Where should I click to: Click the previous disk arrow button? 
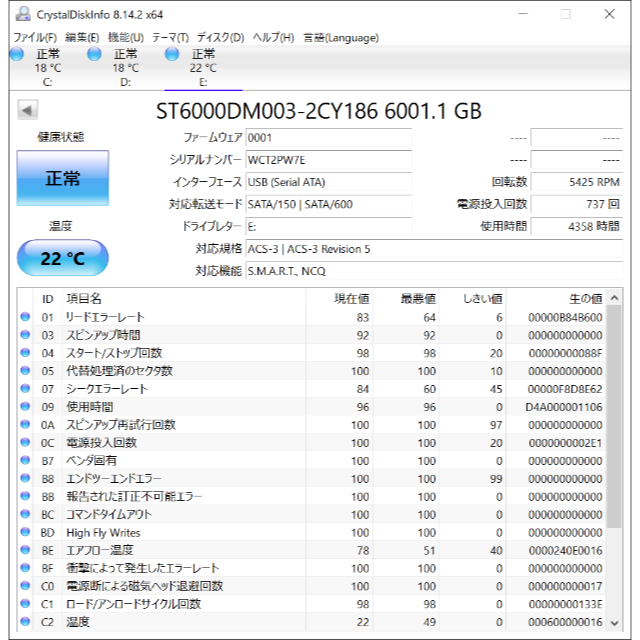[x=28, y=110]
